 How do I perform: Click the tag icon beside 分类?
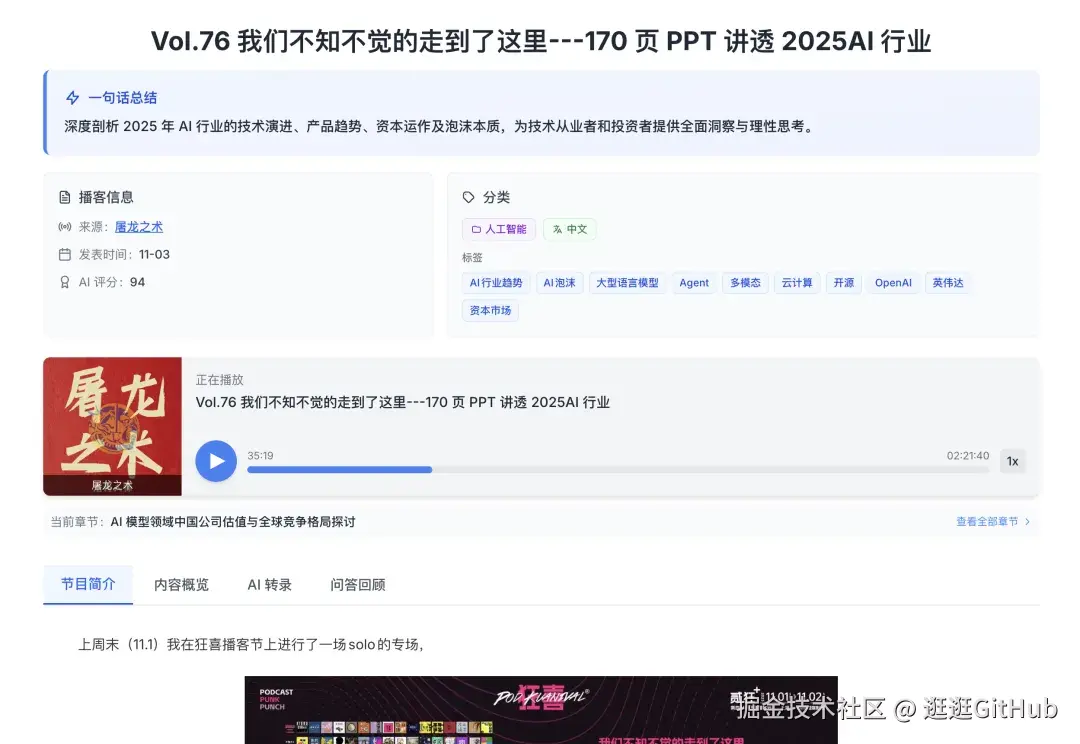click(467, 197)
